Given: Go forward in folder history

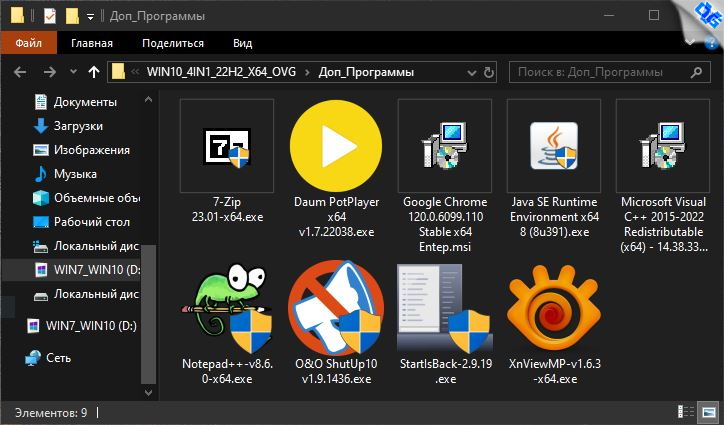Looking at the screenshot, I should pos(49,72).
